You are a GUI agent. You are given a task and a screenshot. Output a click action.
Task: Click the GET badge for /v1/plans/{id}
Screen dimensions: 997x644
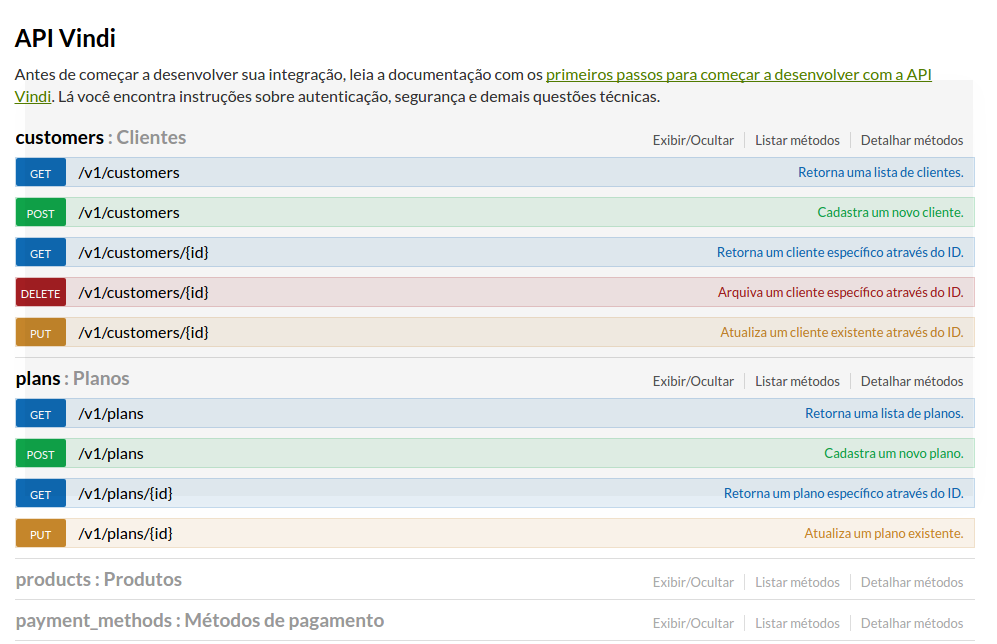coord(40,494)
